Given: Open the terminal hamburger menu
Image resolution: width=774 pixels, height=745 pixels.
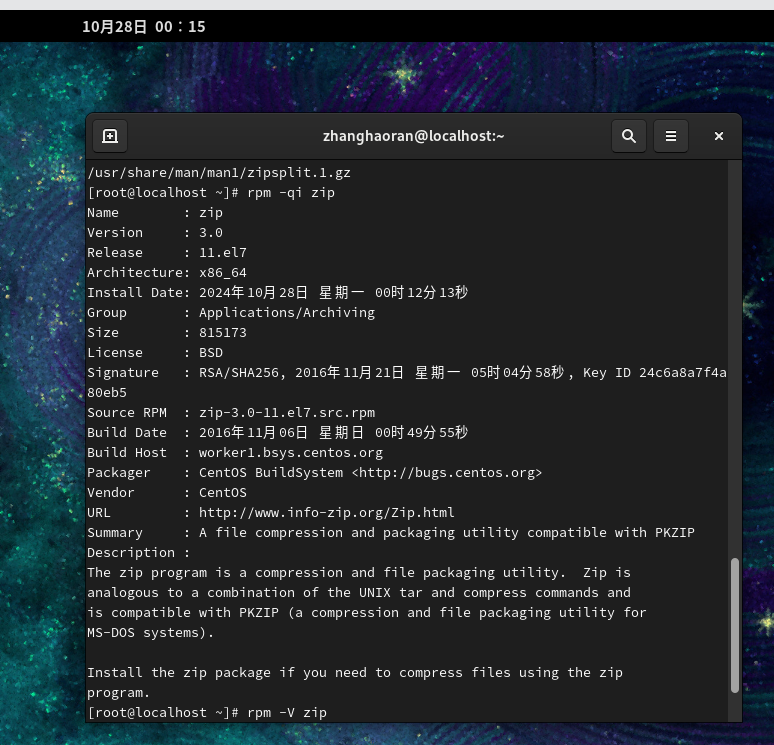Looking at the screenshot, I should 672,136.
